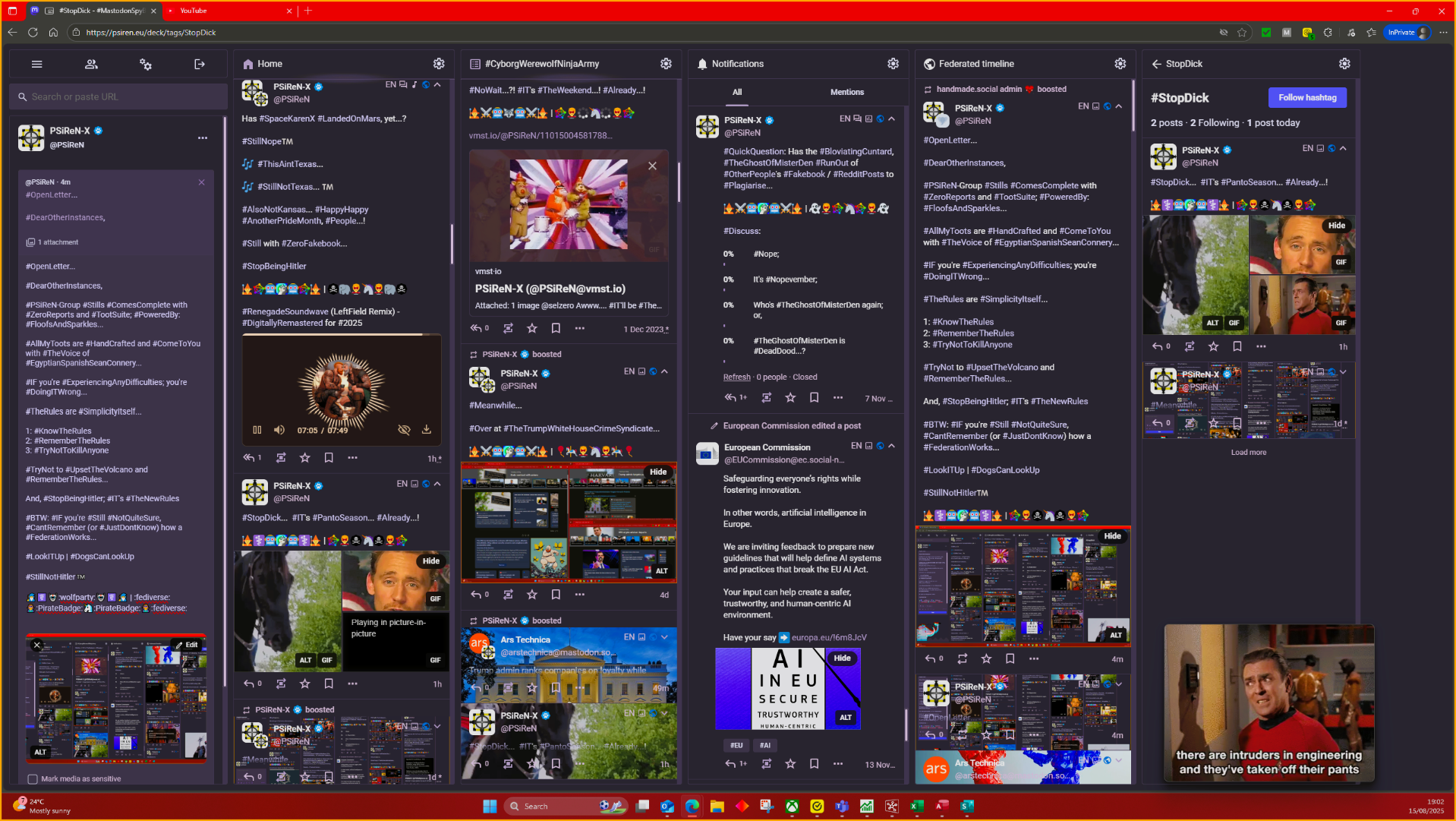1456x821 pixels.
Task: Favourite the #QuickQuestion poll post
Action: pyautogui.click(x=790, y=397)
